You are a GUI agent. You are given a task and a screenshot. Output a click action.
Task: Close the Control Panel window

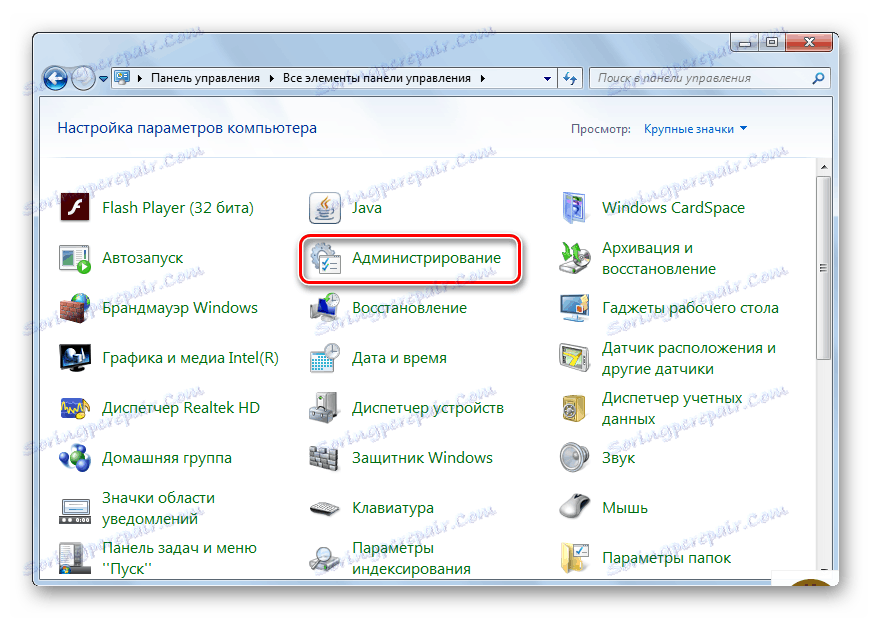[809, 42]
